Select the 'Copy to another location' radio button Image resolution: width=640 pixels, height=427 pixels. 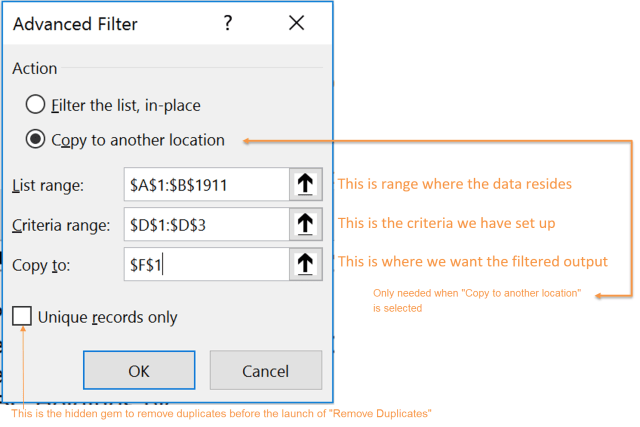click(x=36, y=140)
